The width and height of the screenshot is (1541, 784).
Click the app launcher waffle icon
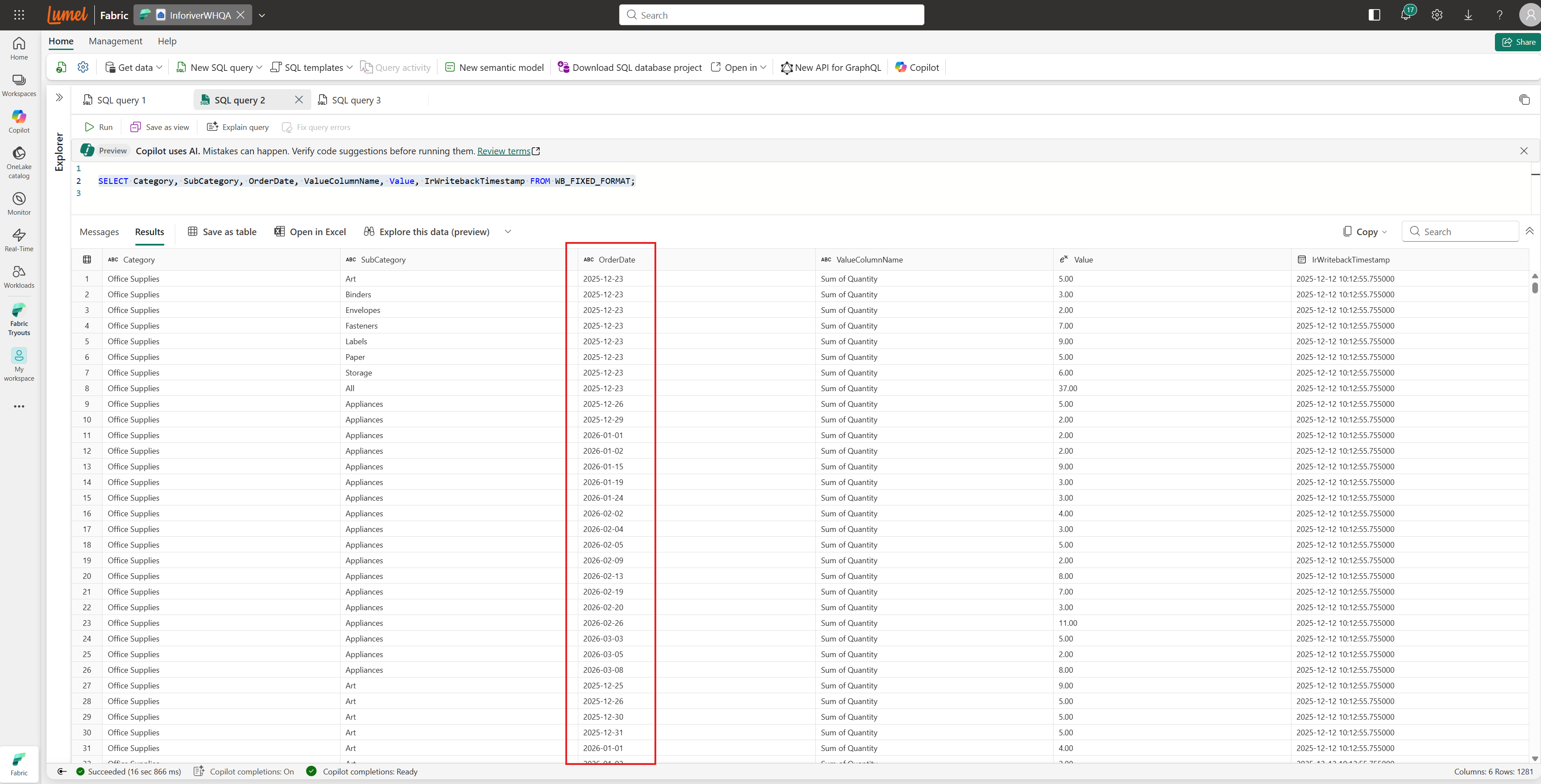point(19,15)
